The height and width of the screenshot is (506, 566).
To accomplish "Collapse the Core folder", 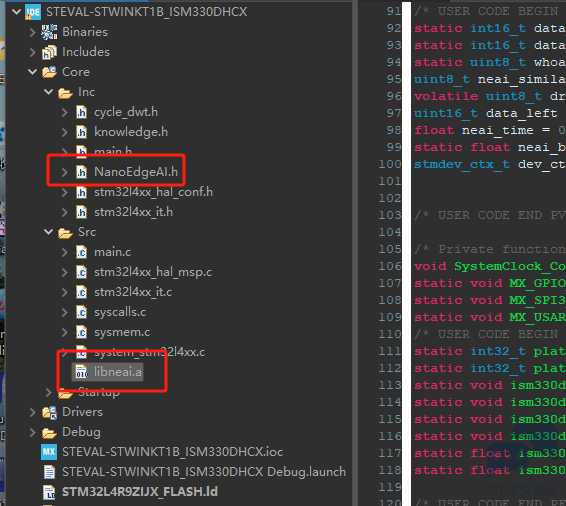I will (x=32, y=72).
